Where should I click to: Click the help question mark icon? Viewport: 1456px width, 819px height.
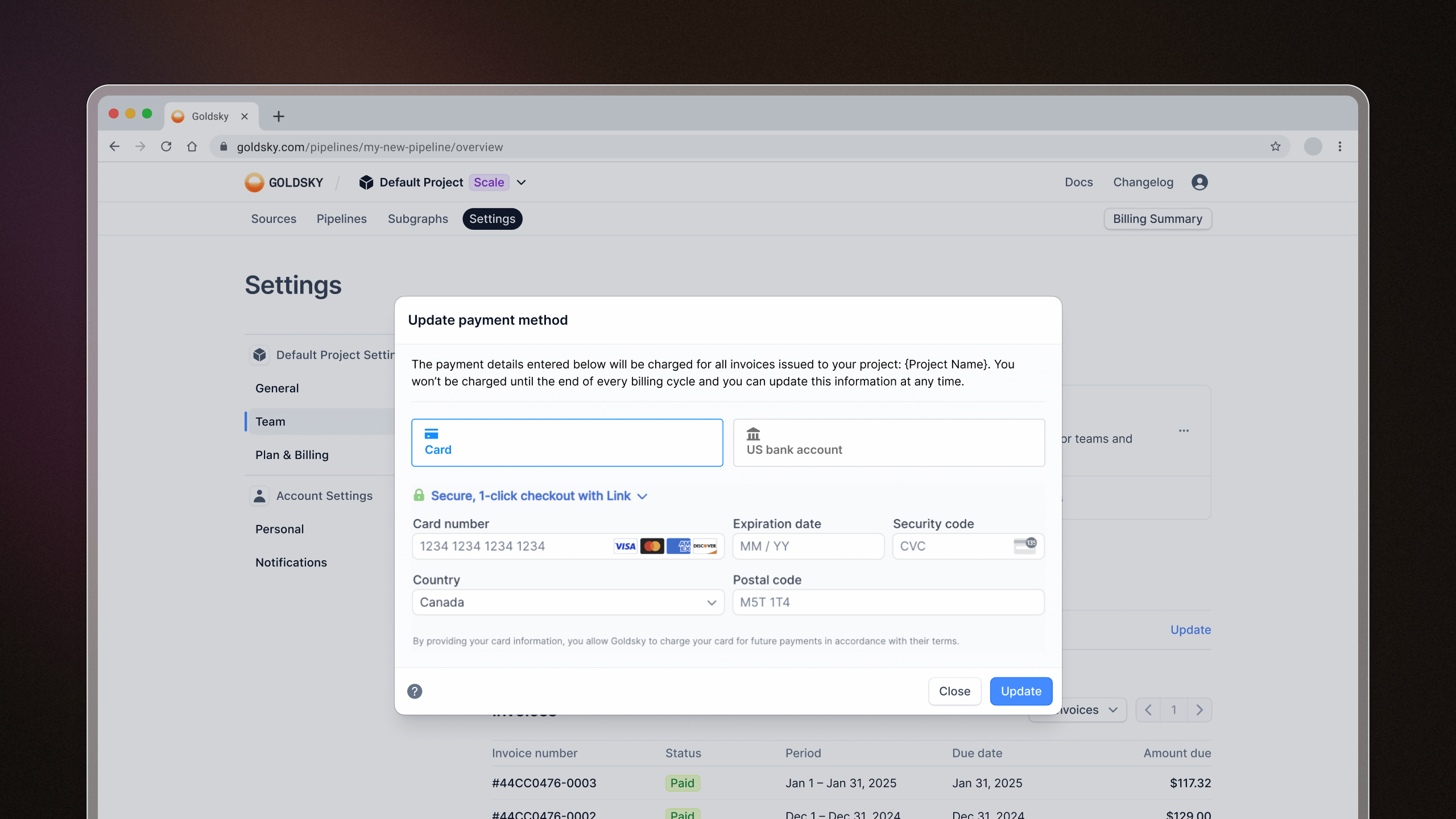pos(415,691)
